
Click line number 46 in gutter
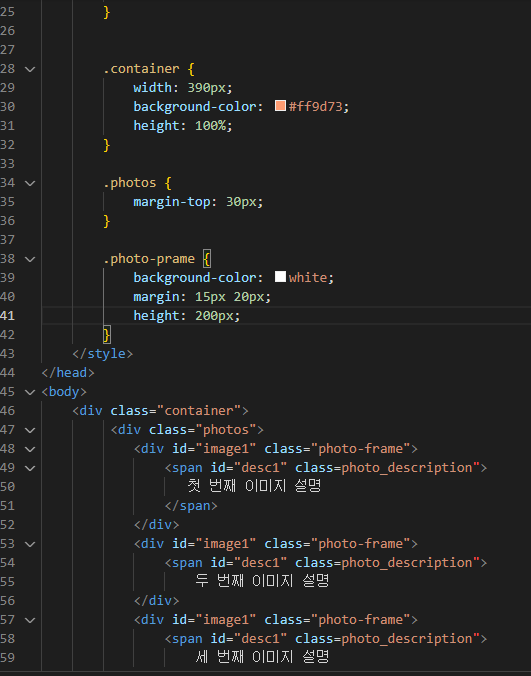(7, 410)
